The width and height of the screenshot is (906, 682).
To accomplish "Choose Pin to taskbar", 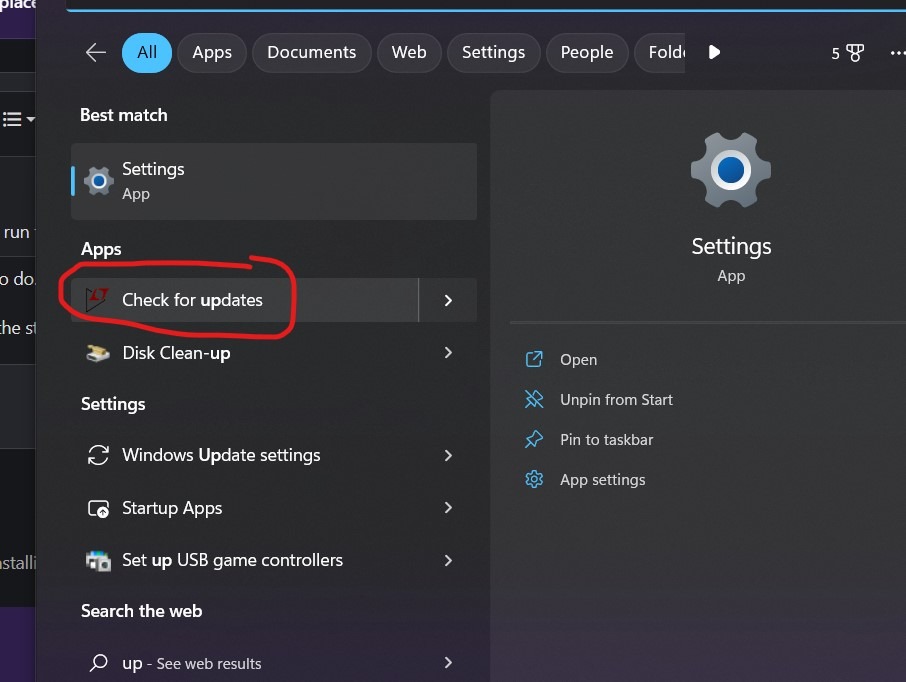I will 606,440.
